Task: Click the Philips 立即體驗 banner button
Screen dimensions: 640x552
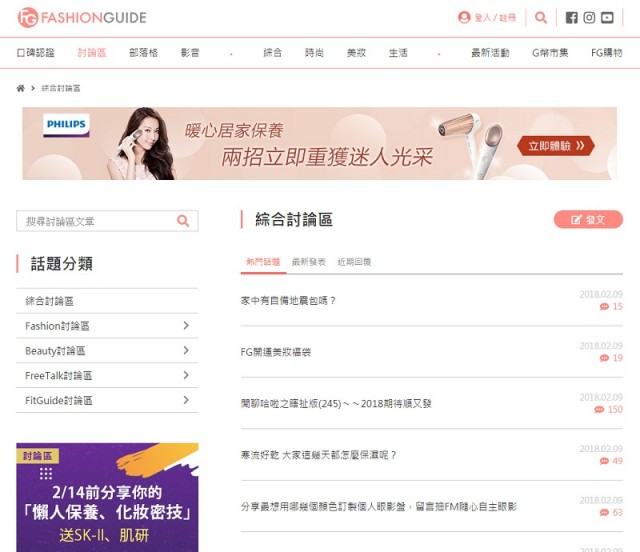Action: [x=556, y=146]
